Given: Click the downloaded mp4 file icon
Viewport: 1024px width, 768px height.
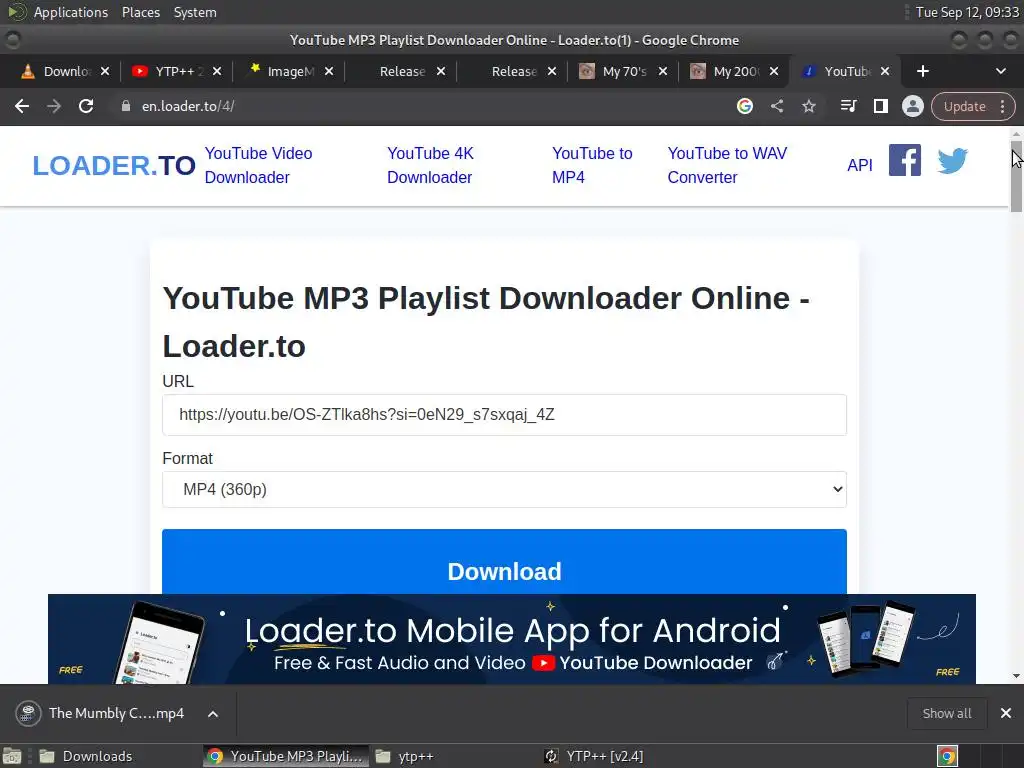Looking at the screenshot, I should (x=28, y=713).
